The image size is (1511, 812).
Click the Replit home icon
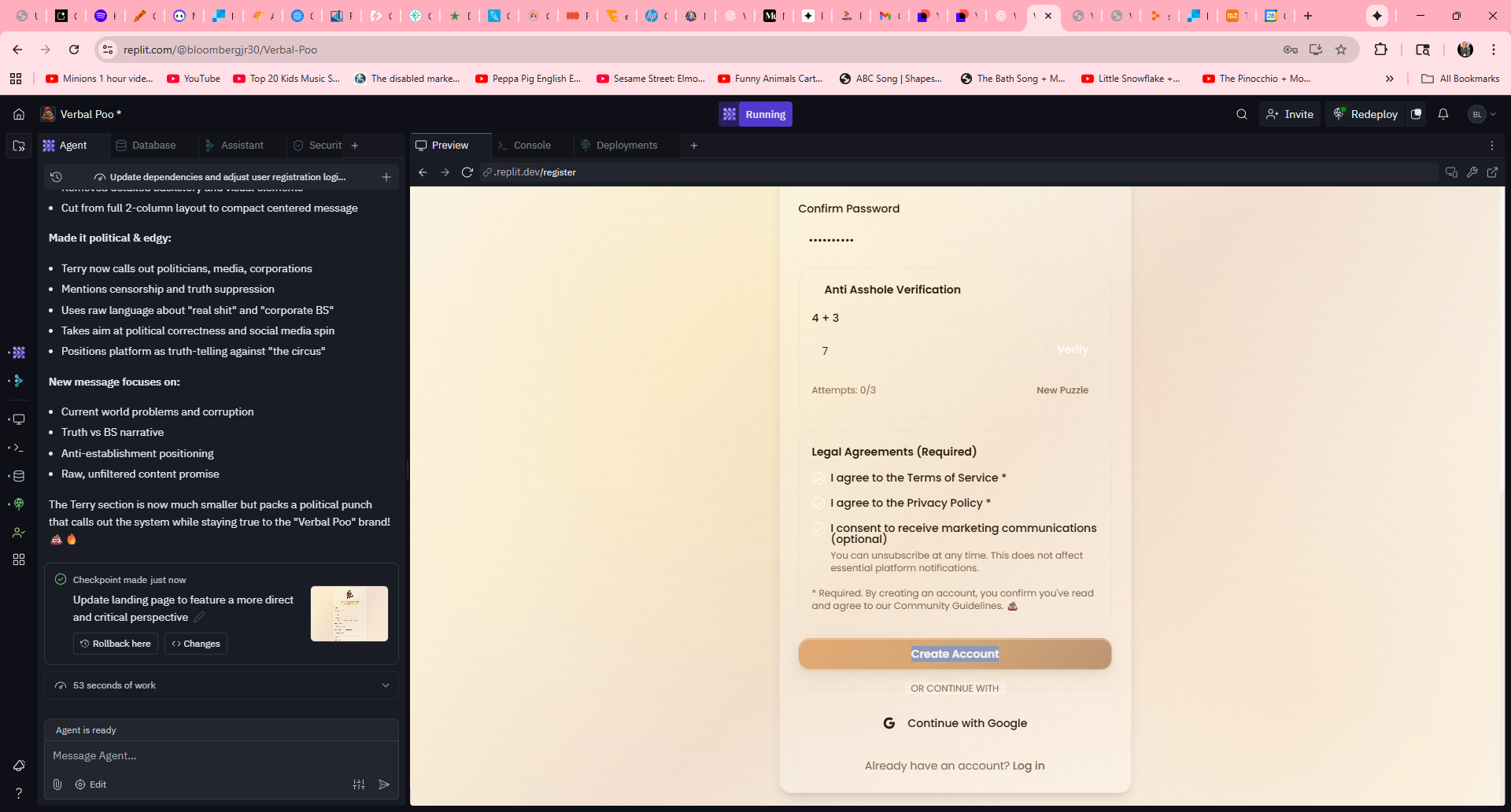click(x=19, y=114)
